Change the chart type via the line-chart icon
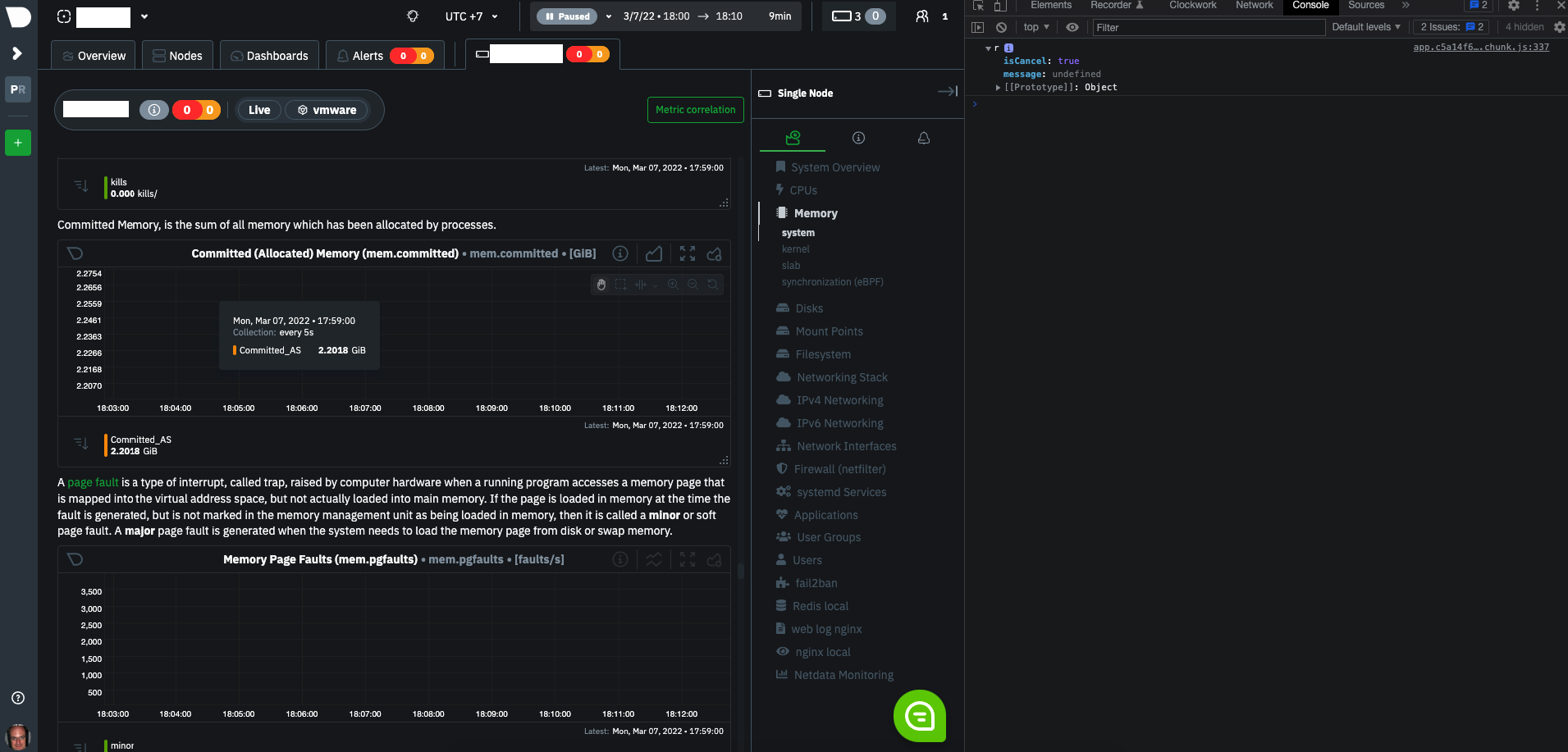The image size is (1568, 752). 653,253
